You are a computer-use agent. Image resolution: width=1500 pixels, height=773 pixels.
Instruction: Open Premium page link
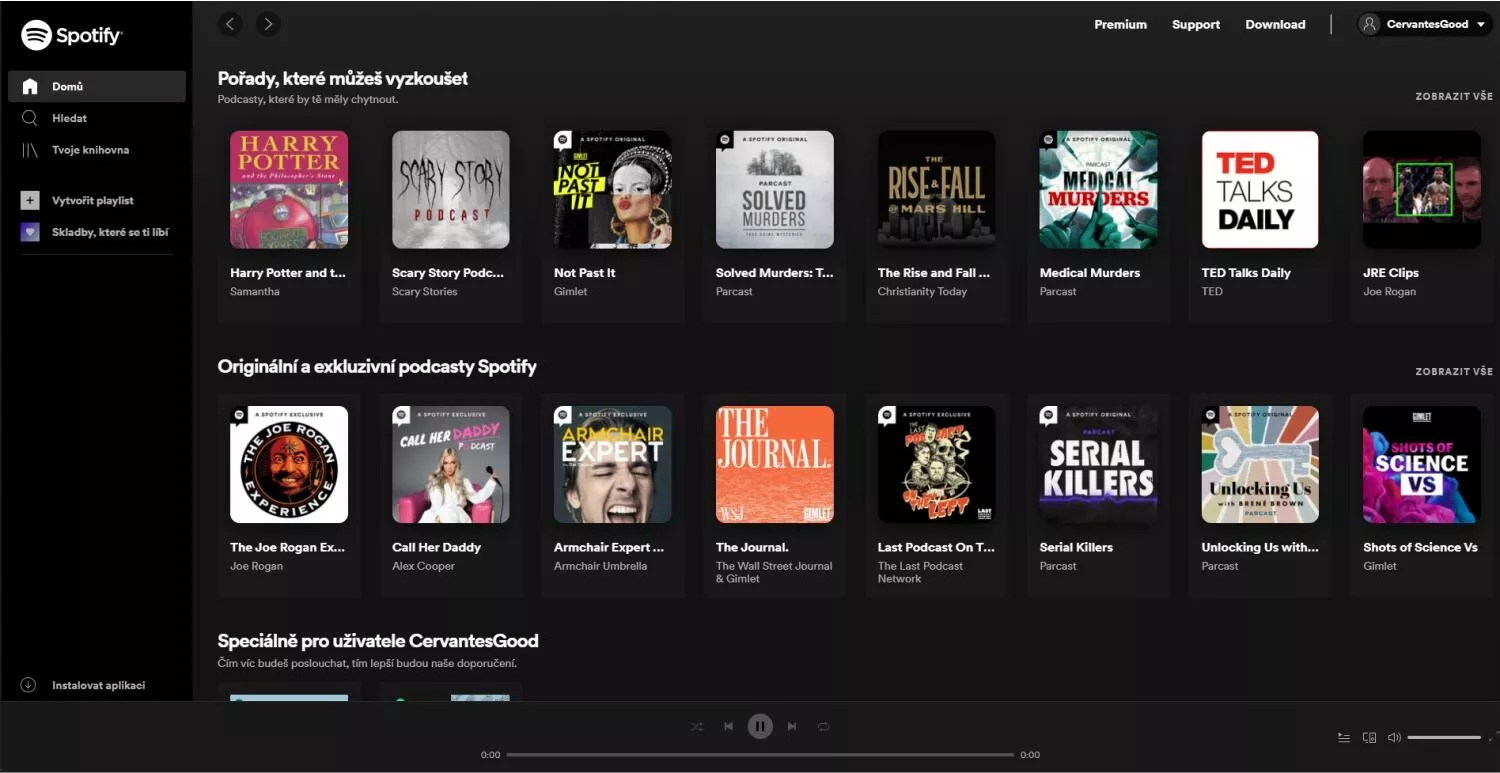(x=1120, y=24)
